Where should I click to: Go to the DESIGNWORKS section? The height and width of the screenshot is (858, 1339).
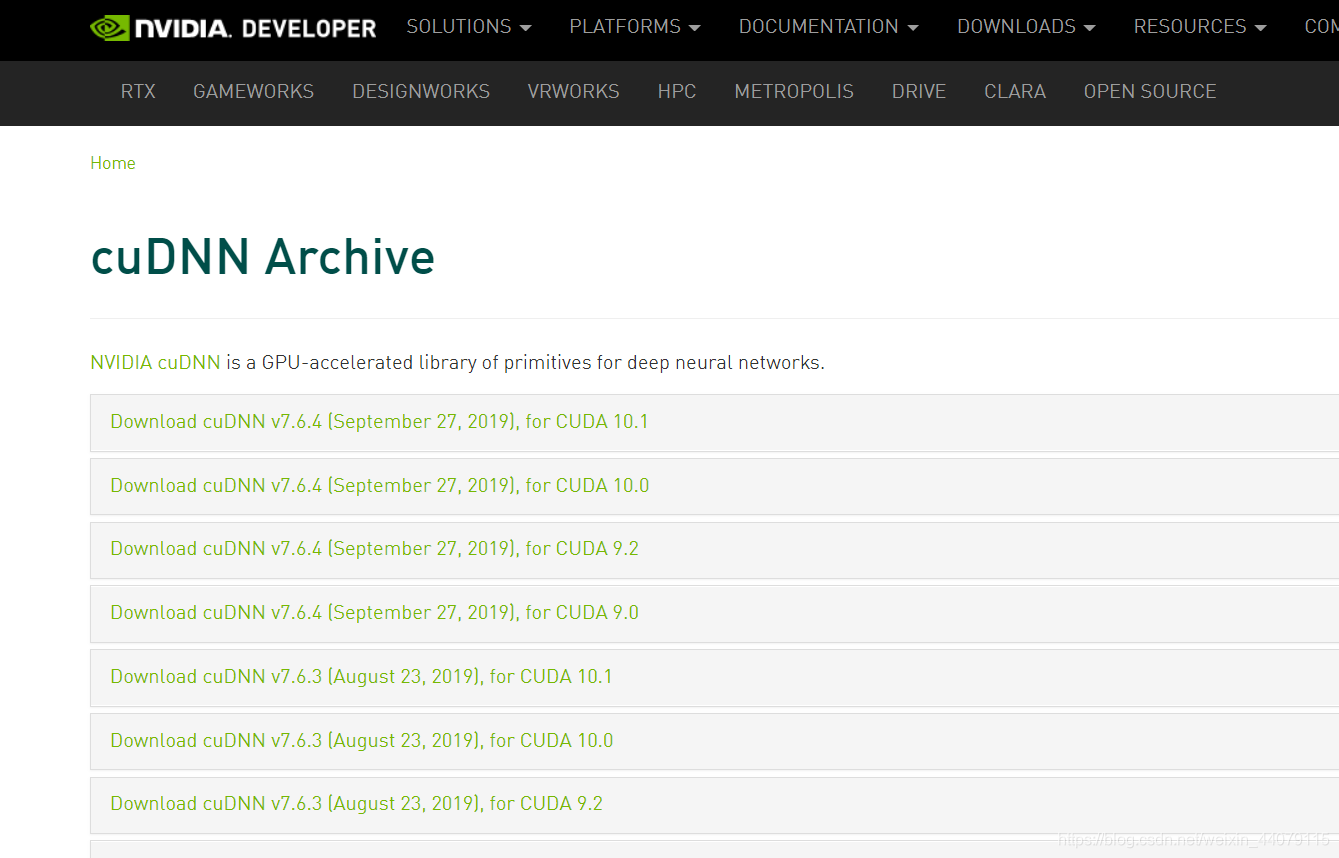421,91
